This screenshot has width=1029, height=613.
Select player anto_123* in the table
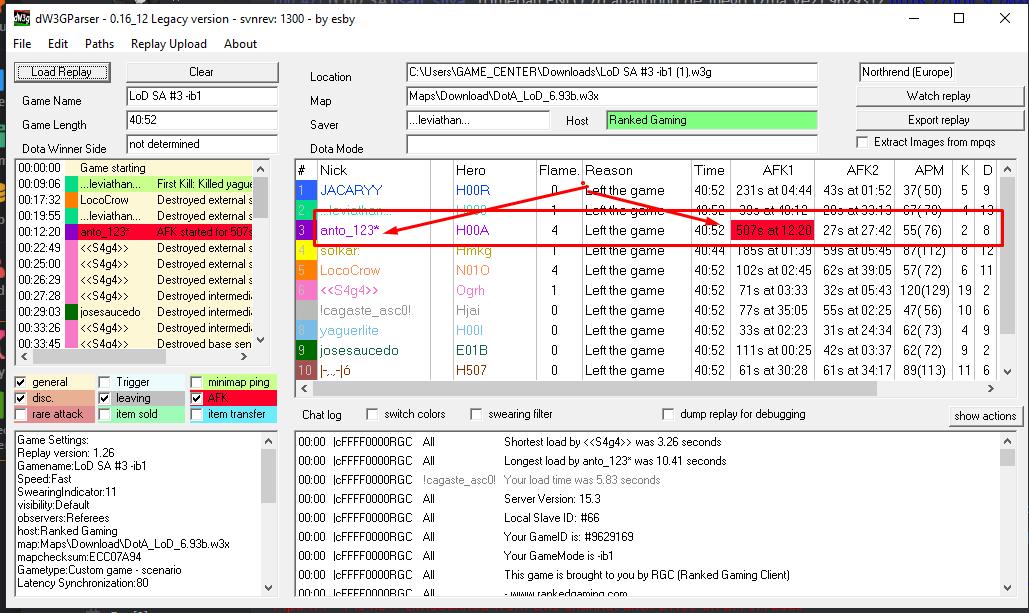[x=349, y=230]
